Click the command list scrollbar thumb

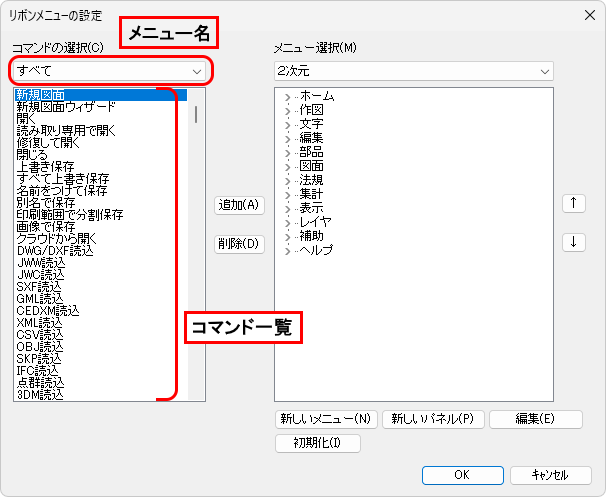point(196,114)
